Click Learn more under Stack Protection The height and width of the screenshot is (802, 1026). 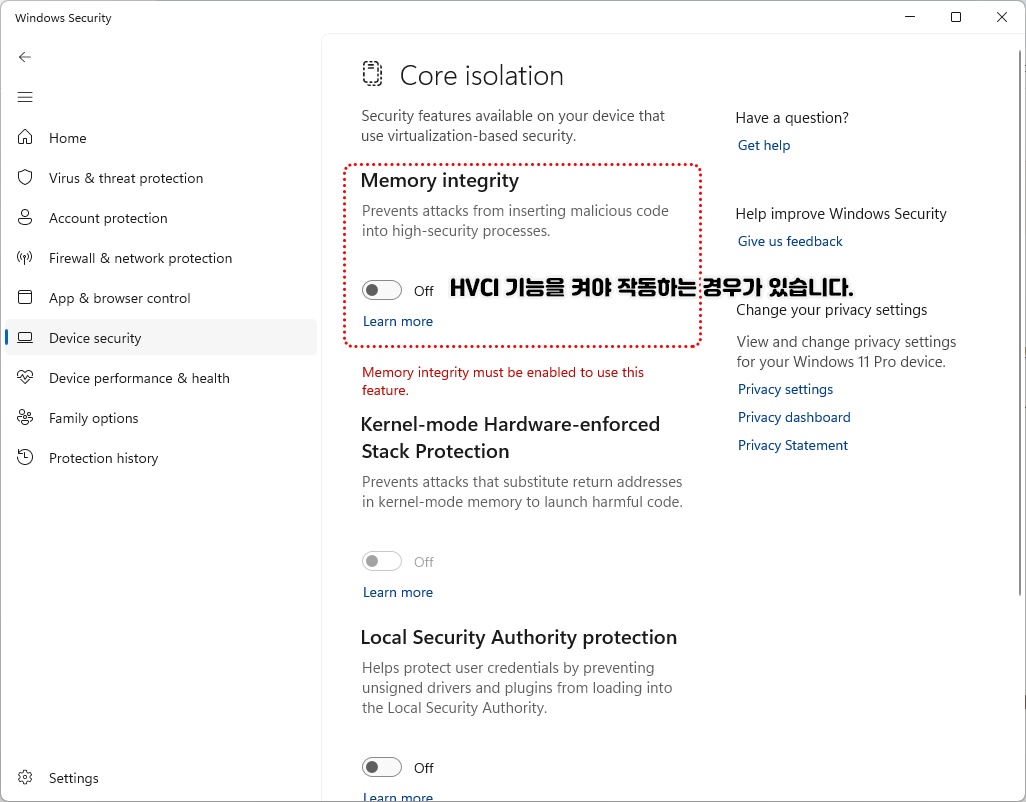pyautogui.click(x=398, y=592)
